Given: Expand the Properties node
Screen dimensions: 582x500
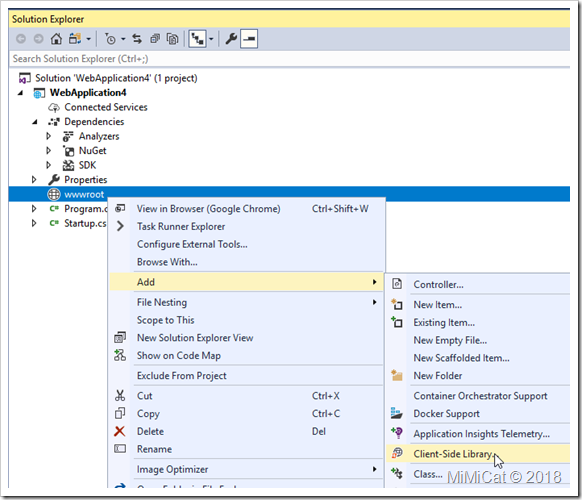Looking at the screenshot, I should click(34, 180).
